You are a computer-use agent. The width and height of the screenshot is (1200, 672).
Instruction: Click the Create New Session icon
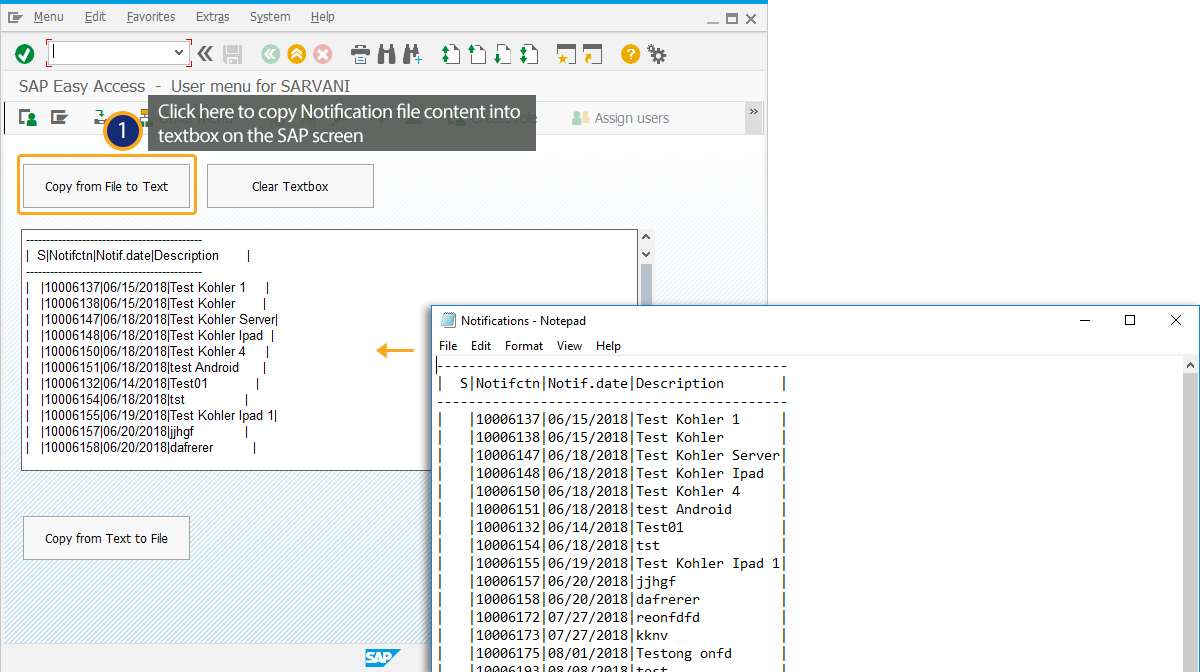pos(567,54)
